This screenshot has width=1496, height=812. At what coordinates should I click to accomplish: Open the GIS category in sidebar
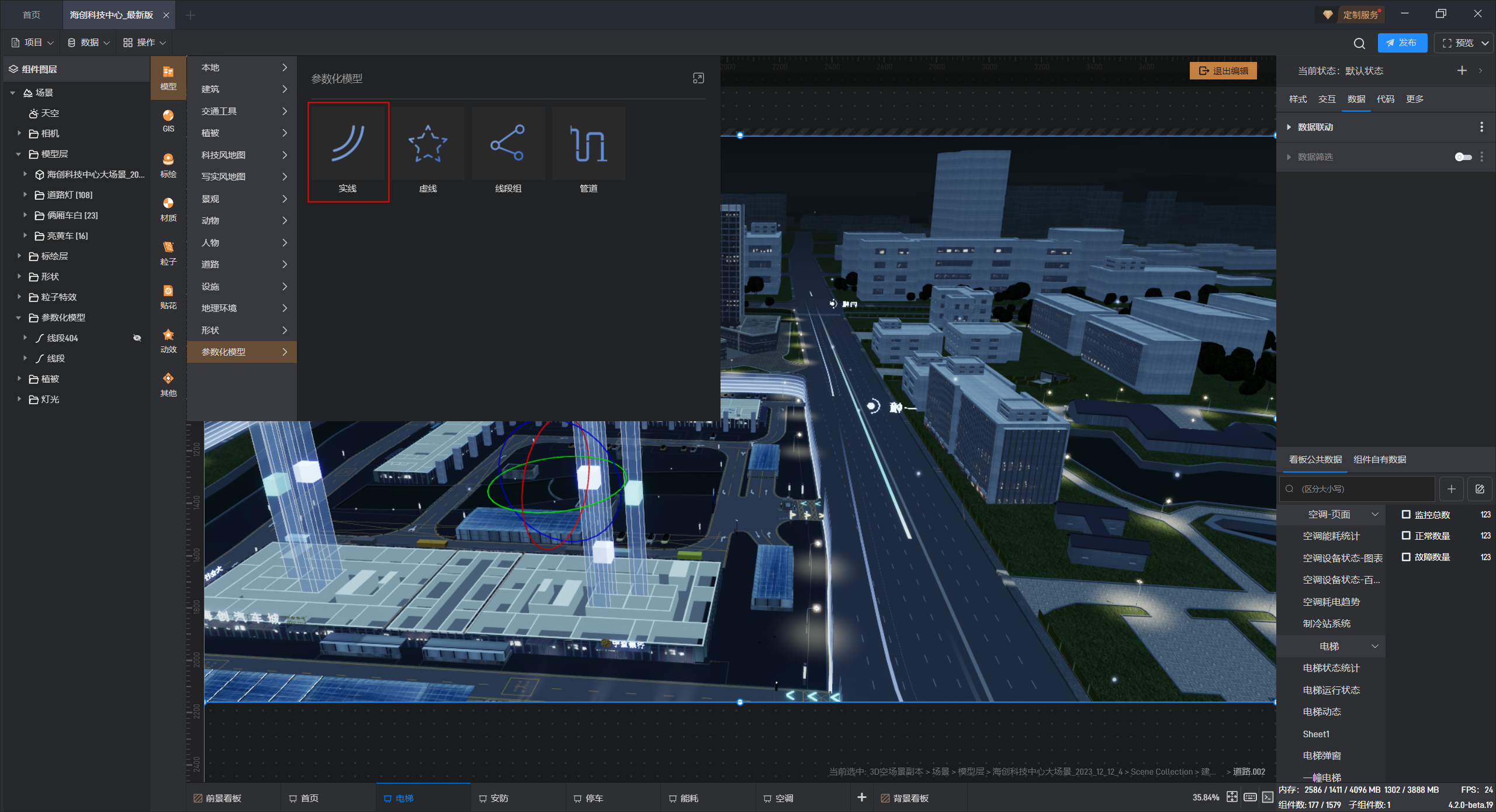click(168, 120)
